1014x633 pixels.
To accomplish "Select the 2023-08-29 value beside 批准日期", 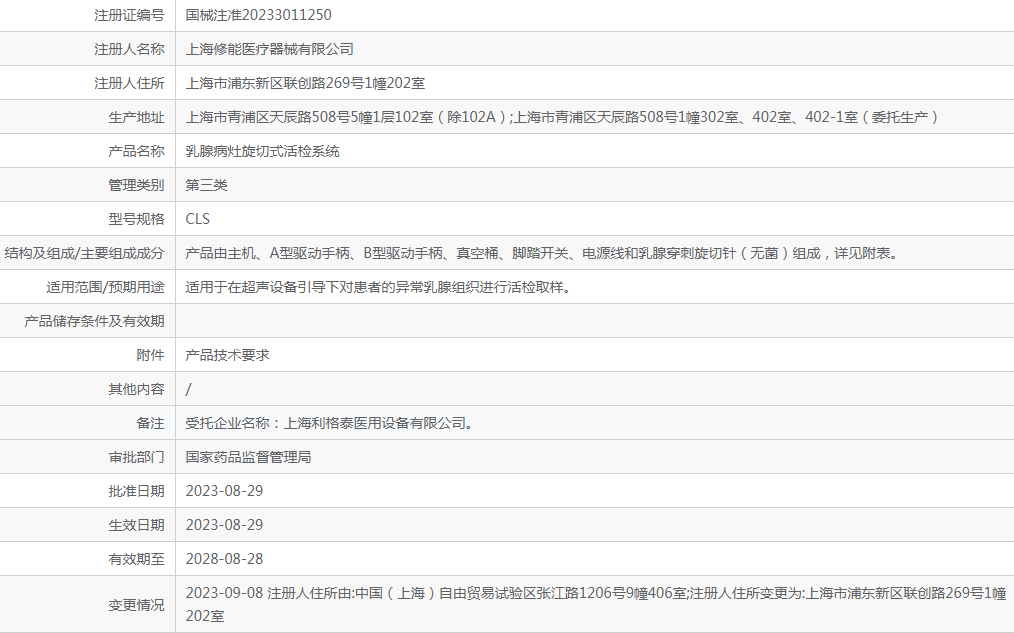I will [224, 491].
